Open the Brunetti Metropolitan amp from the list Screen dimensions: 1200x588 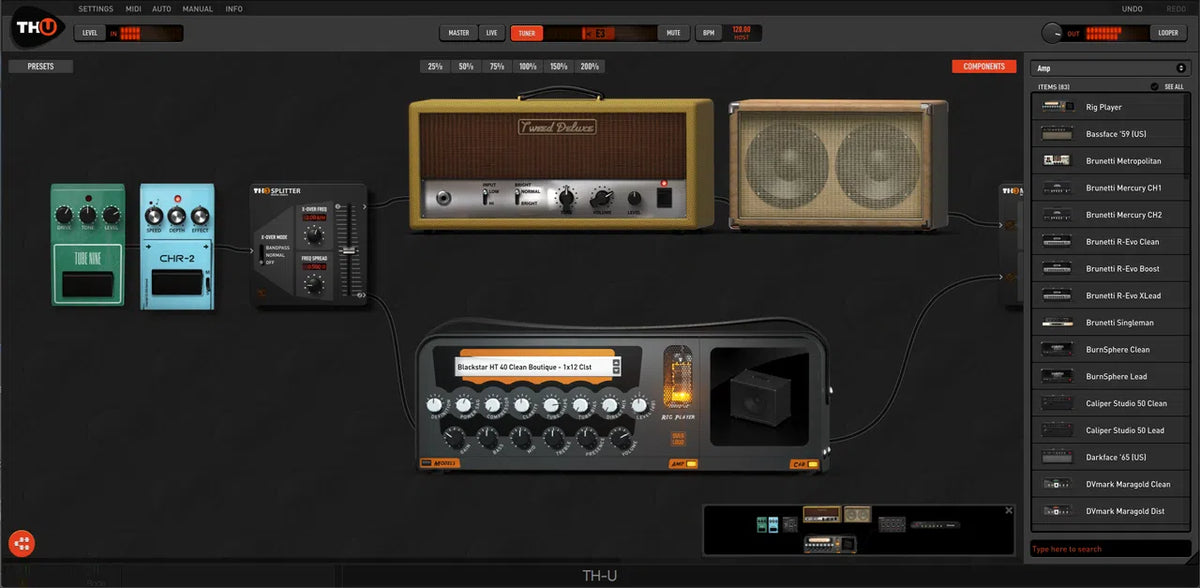pyautogui.click(x=1110, y=160)
